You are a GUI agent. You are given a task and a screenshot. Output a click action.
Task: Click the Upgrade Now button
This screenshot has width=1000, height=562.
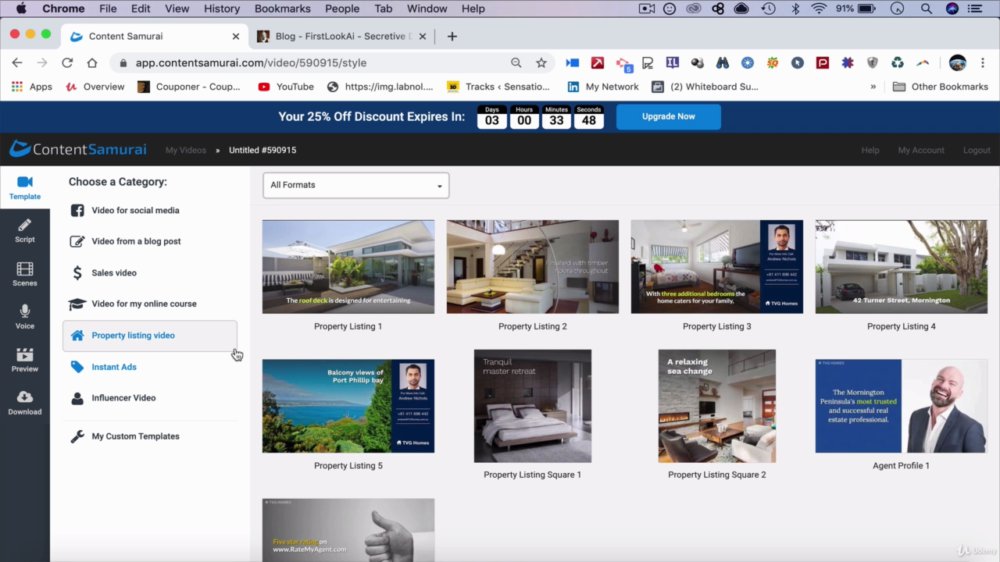[668, 117]
